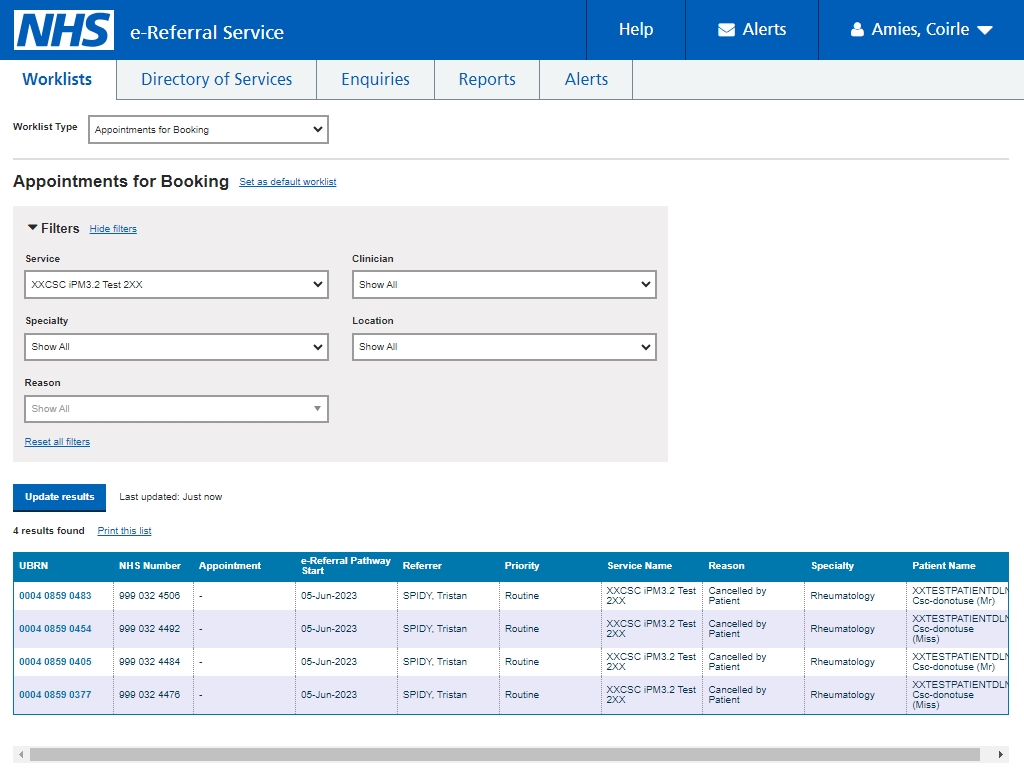Open the Reason filter dropdown
1024x768 pixels.
pos(176,409)
